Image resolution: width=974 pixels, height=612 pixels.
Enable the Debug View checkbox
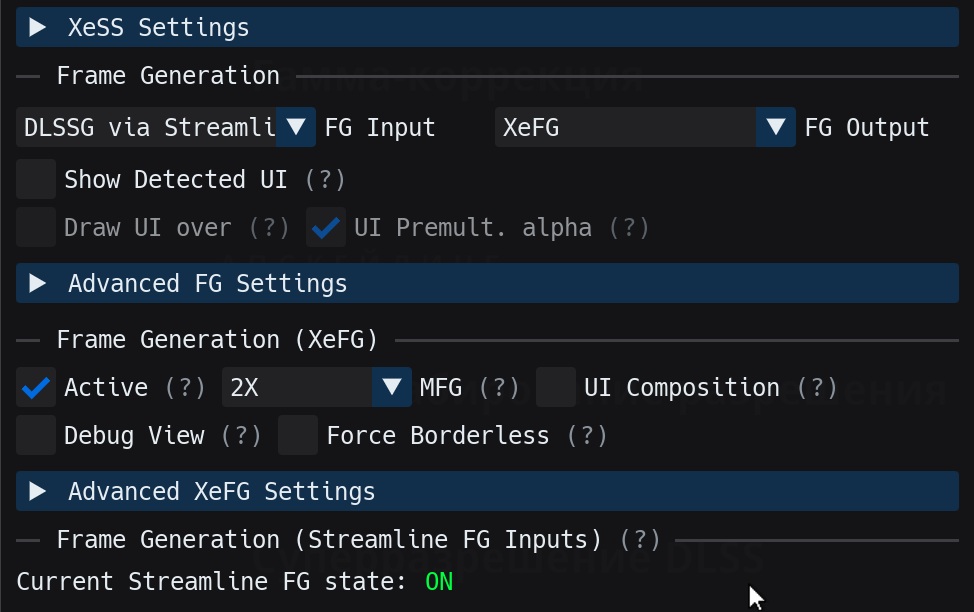pos(36,435)
